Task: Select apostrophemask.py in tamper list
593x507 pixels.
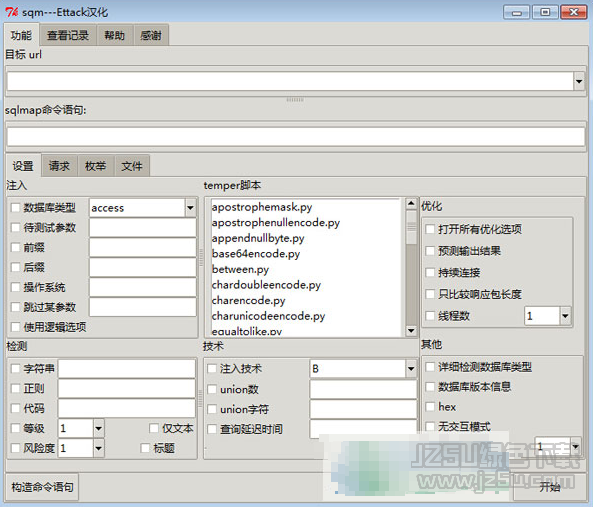Action: click(262, 207)
